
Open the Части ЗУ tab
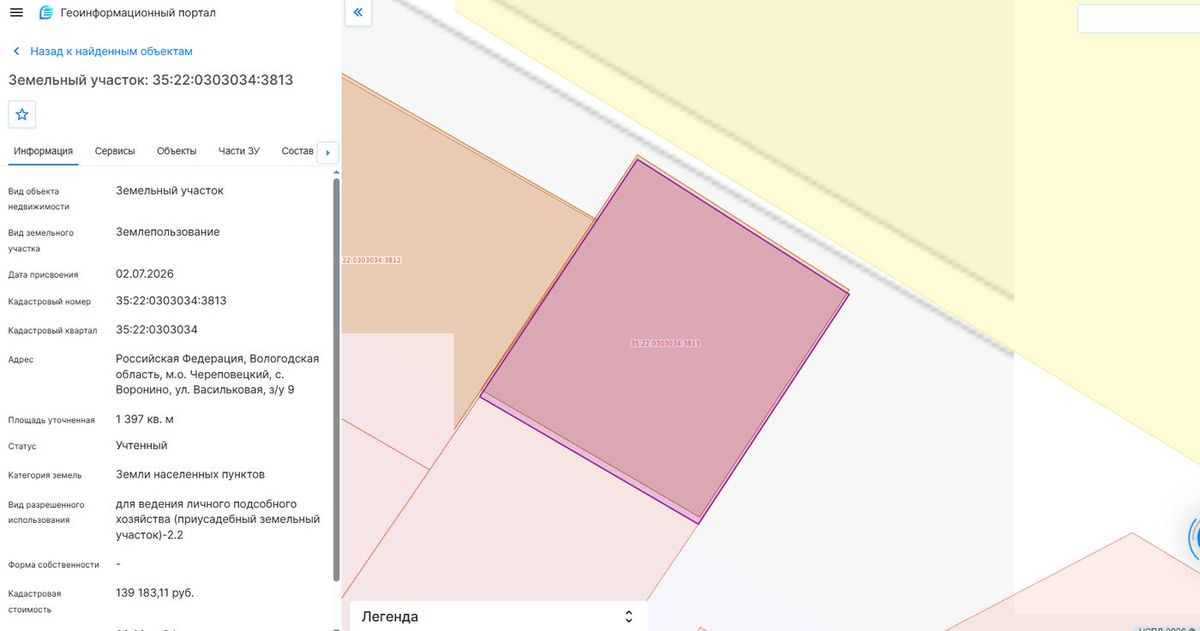(x=239, y=151)
